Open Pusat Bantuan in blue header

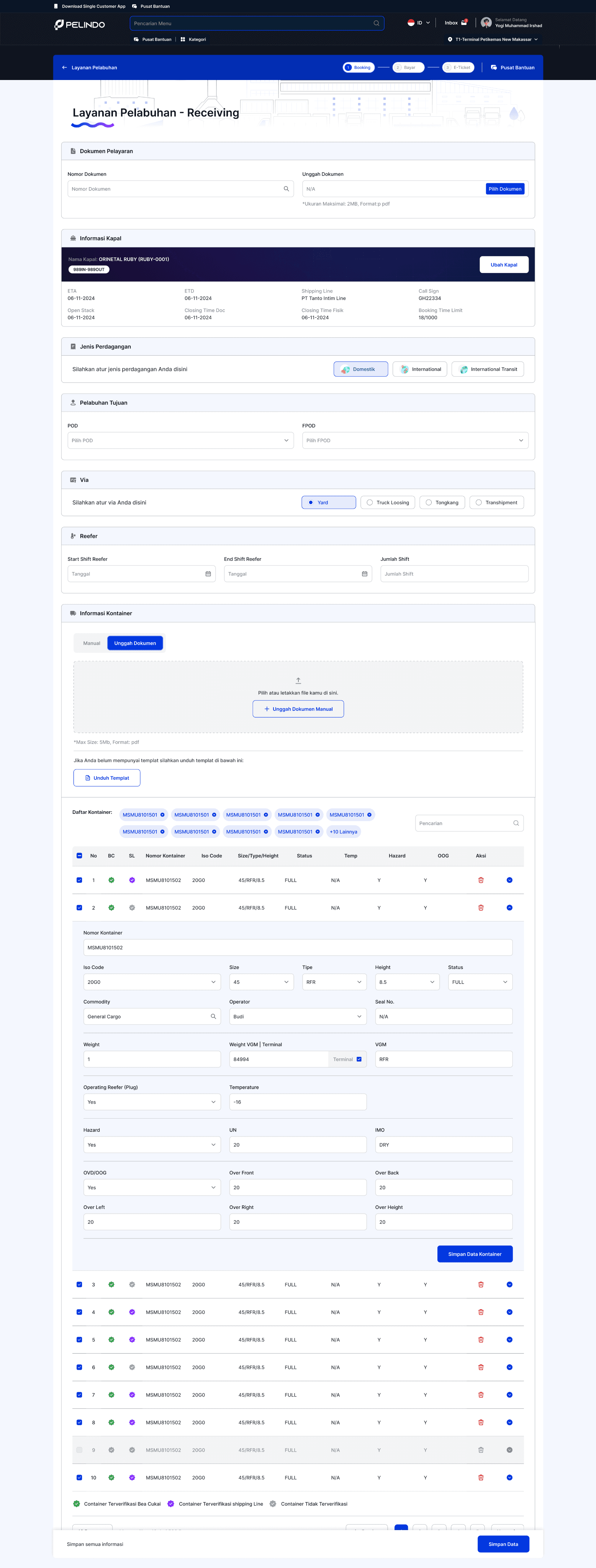[512, 67]
